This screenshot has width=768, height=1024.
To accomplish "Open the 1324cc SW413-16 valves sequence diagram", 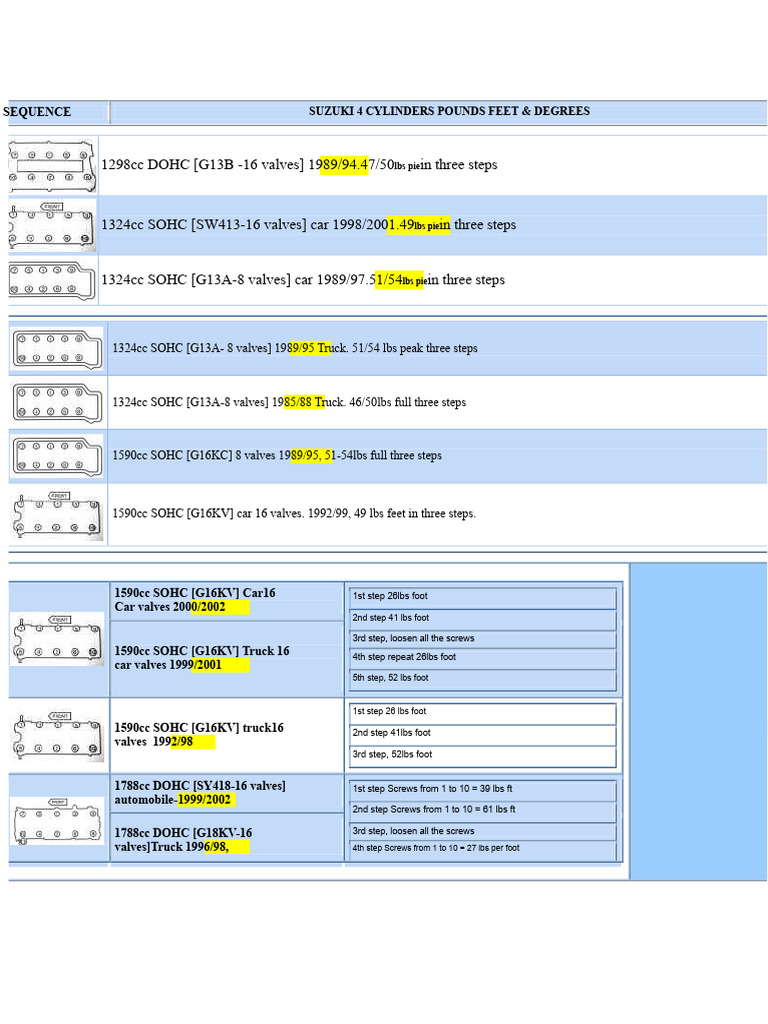I will point(52,226).
